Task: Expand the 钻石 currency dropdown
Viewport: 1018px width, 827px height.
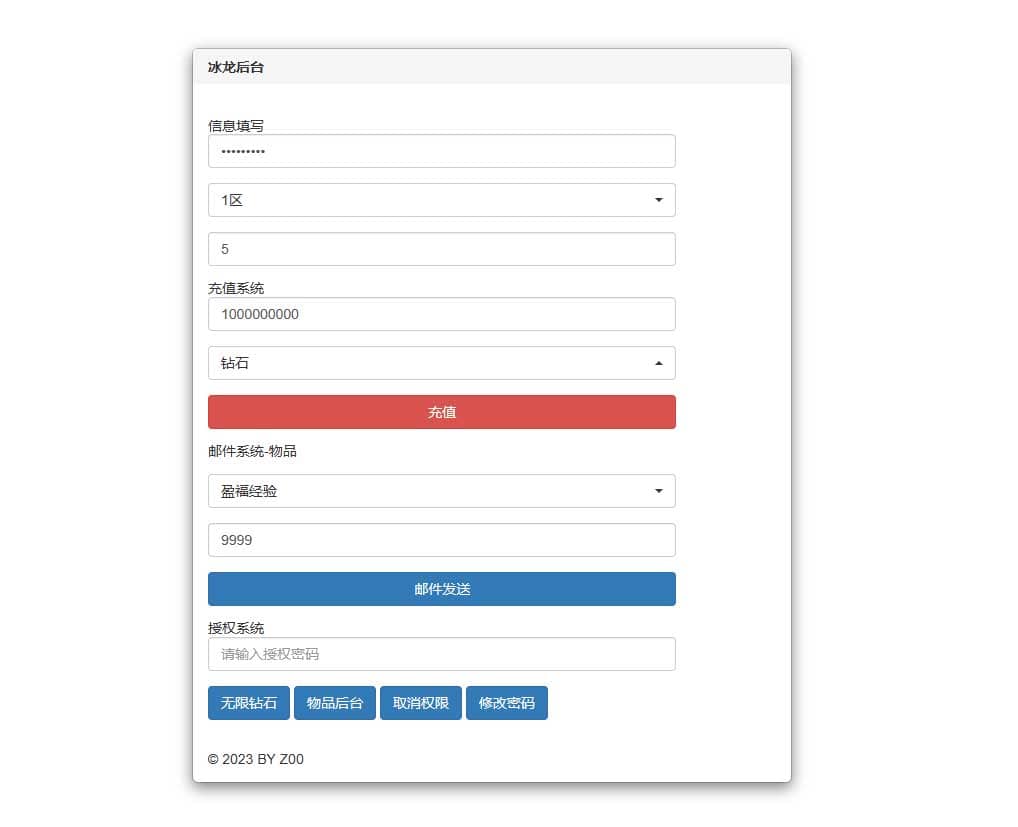Action: pyautogui.click(x=441, y=363)
